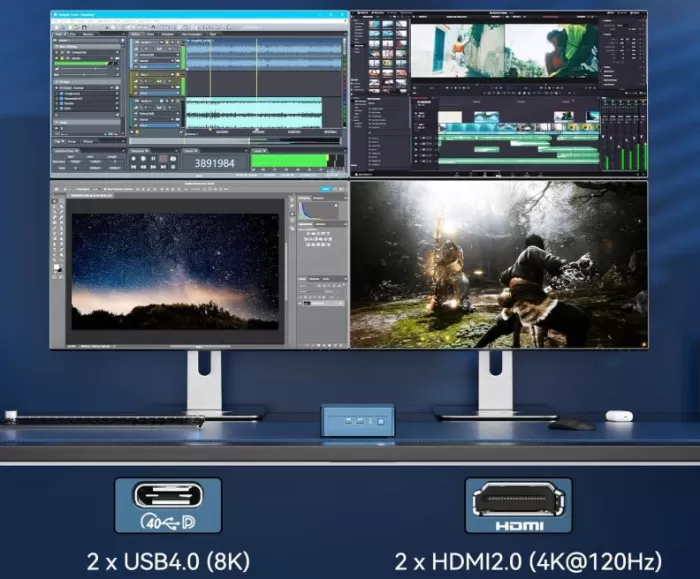Rewind using the audio editor transport
This screenshot has height=579, width=700.
[143, 167]
